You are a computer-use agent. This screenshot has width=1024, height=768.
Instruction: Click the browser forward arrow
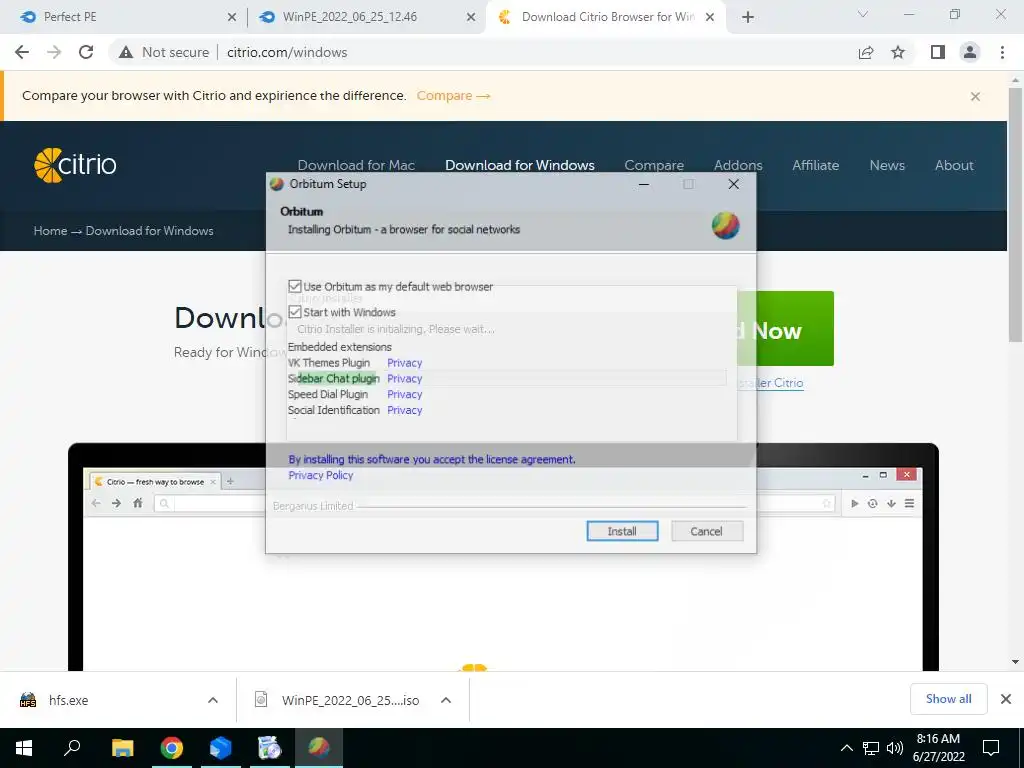[x=54, y=52]
